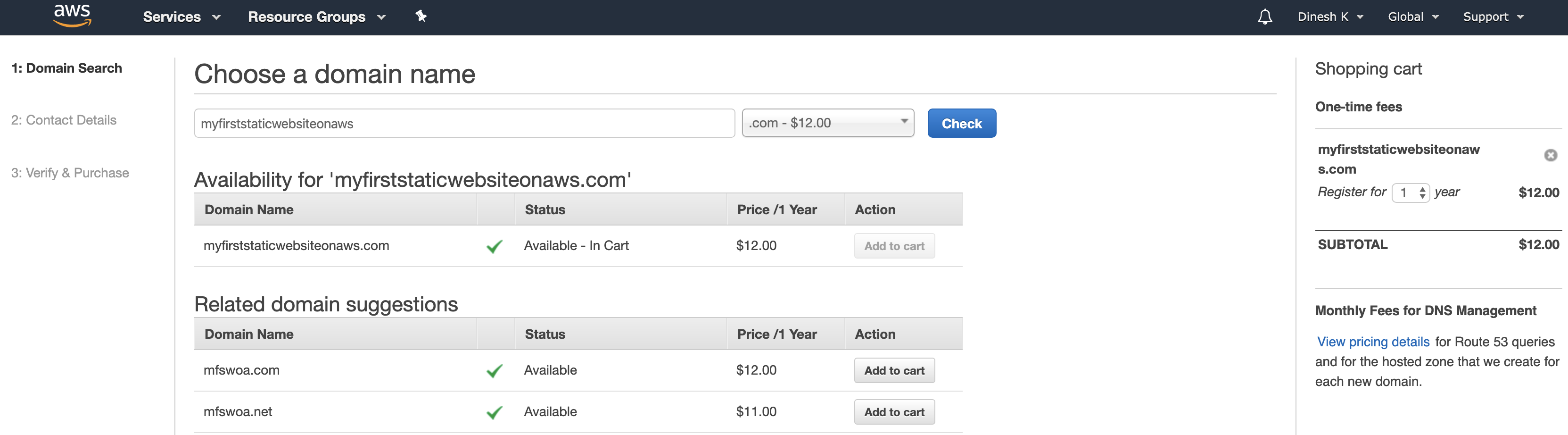Click the One-time fees heading
This screenshot has width=1568, height=435.
point(1359,107)
